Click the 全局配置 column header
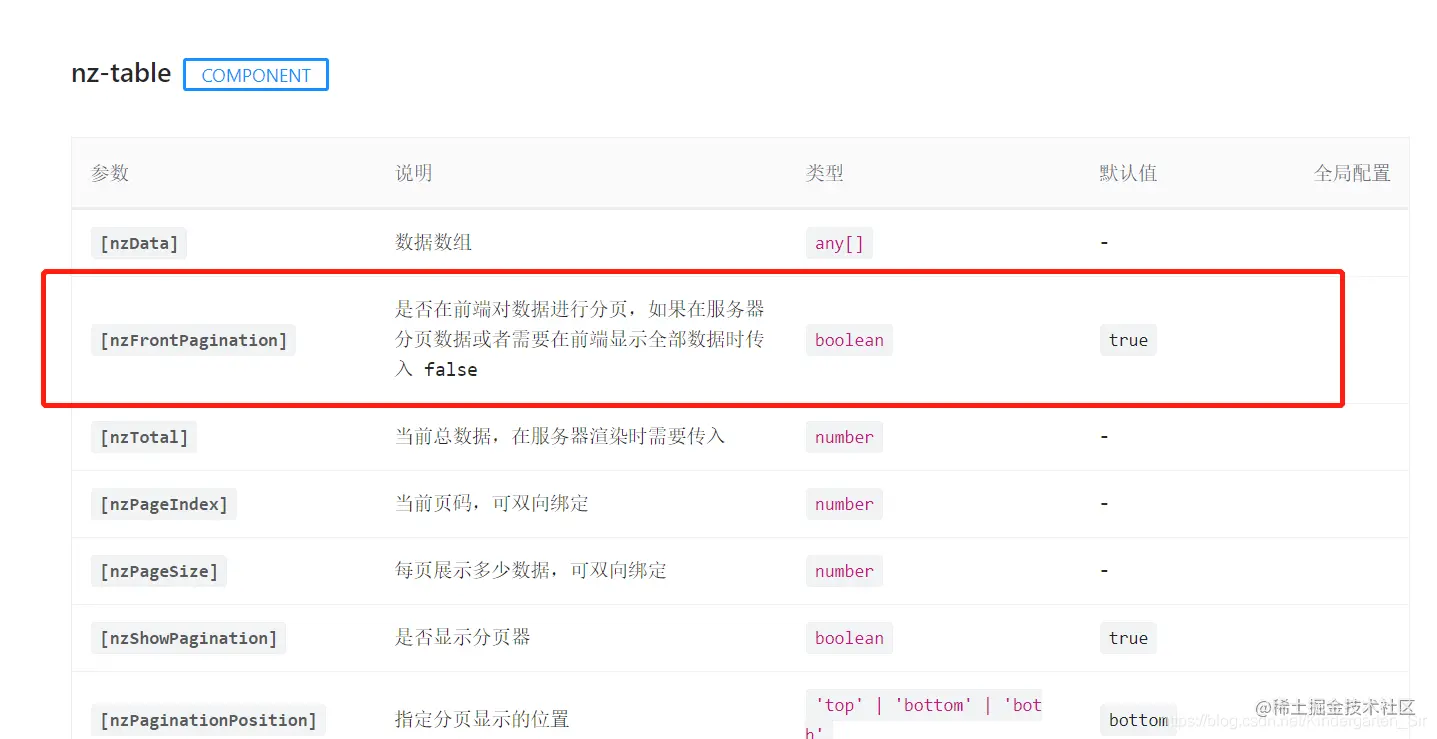This screenshot has height=739, width=1437. click(1352, 173)
